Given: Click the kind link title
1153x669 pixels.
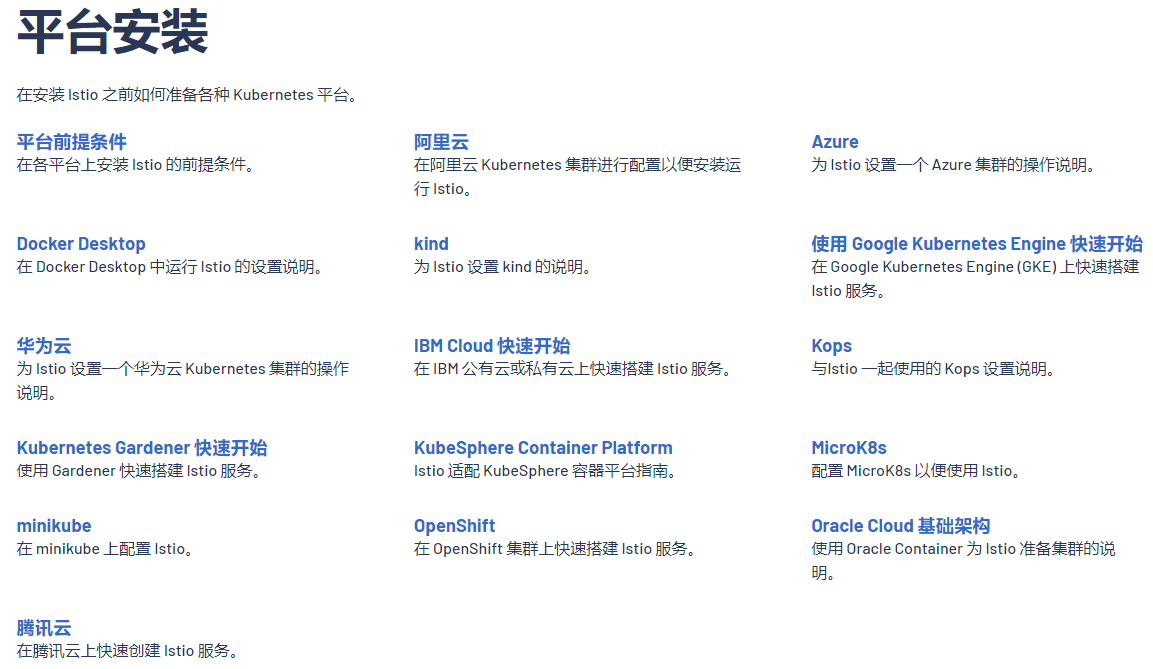Looking at the screenshot, I should (x=431, y=244).
